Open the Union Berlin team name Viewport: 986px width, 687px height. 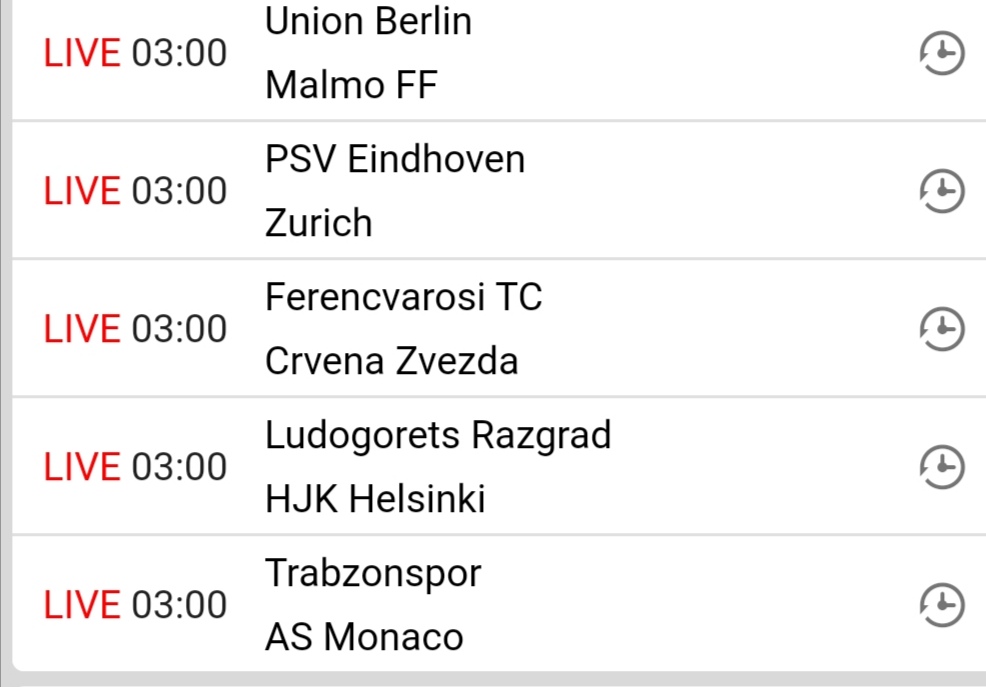coord(368,22)
